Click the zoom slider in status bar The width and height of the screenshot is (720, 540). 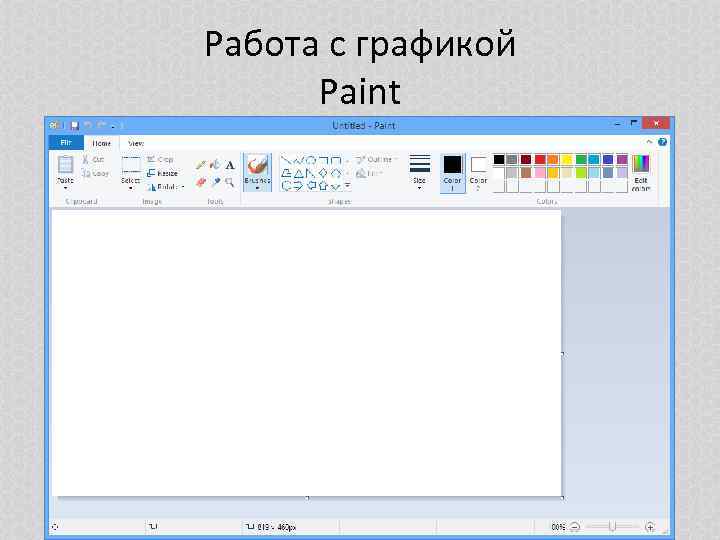tap(612, 527)
